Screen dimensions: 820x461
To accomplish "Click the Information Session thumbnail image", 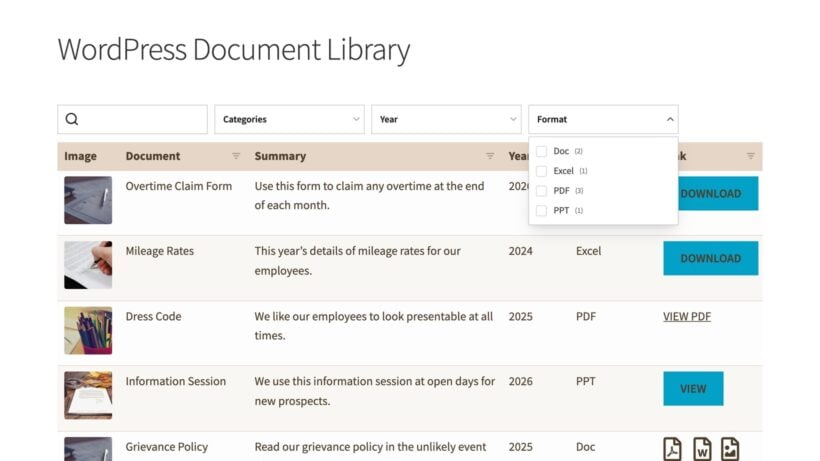I will pos(88,395).
